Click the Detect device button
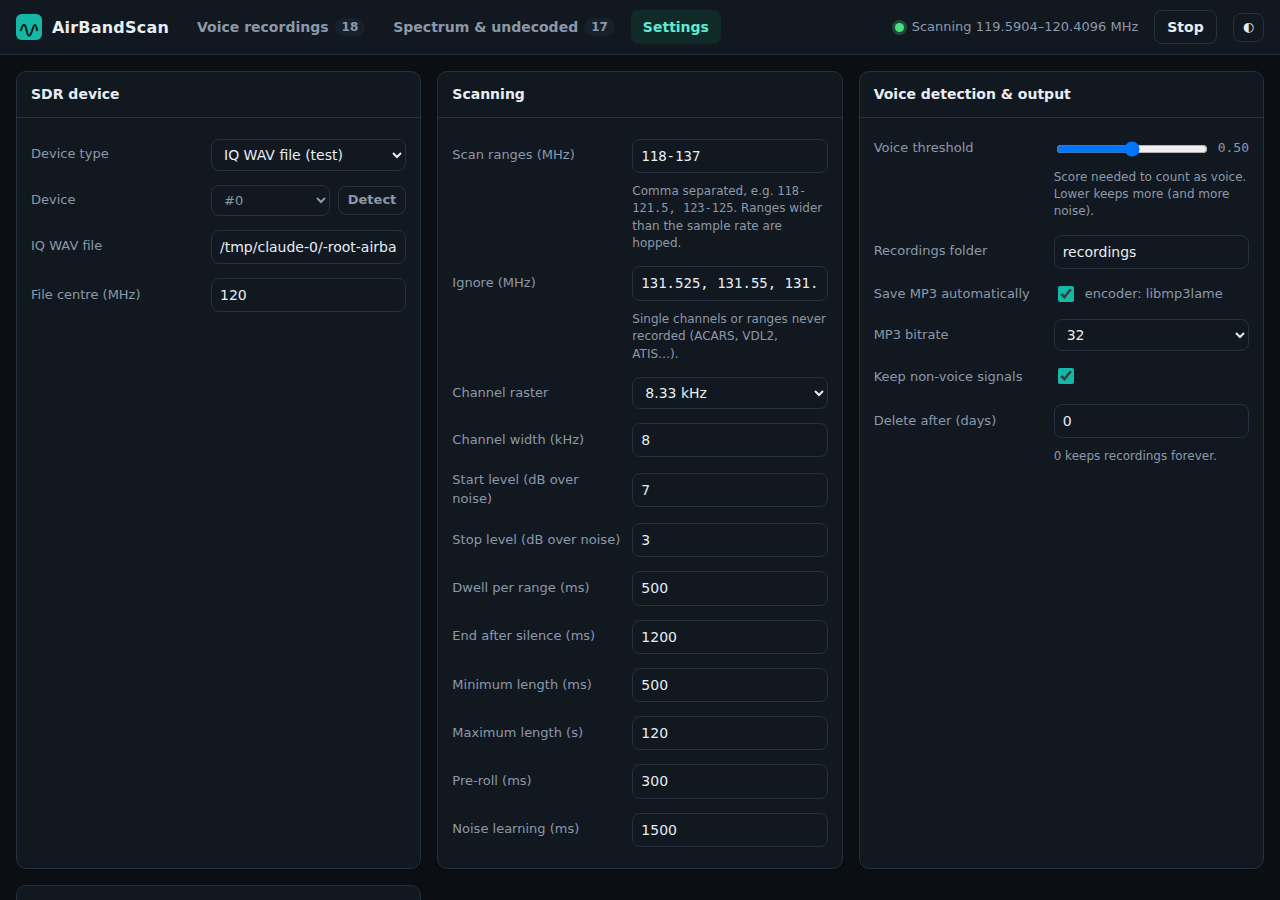This screenshot has width=1280, height=900. click(372, 200)
